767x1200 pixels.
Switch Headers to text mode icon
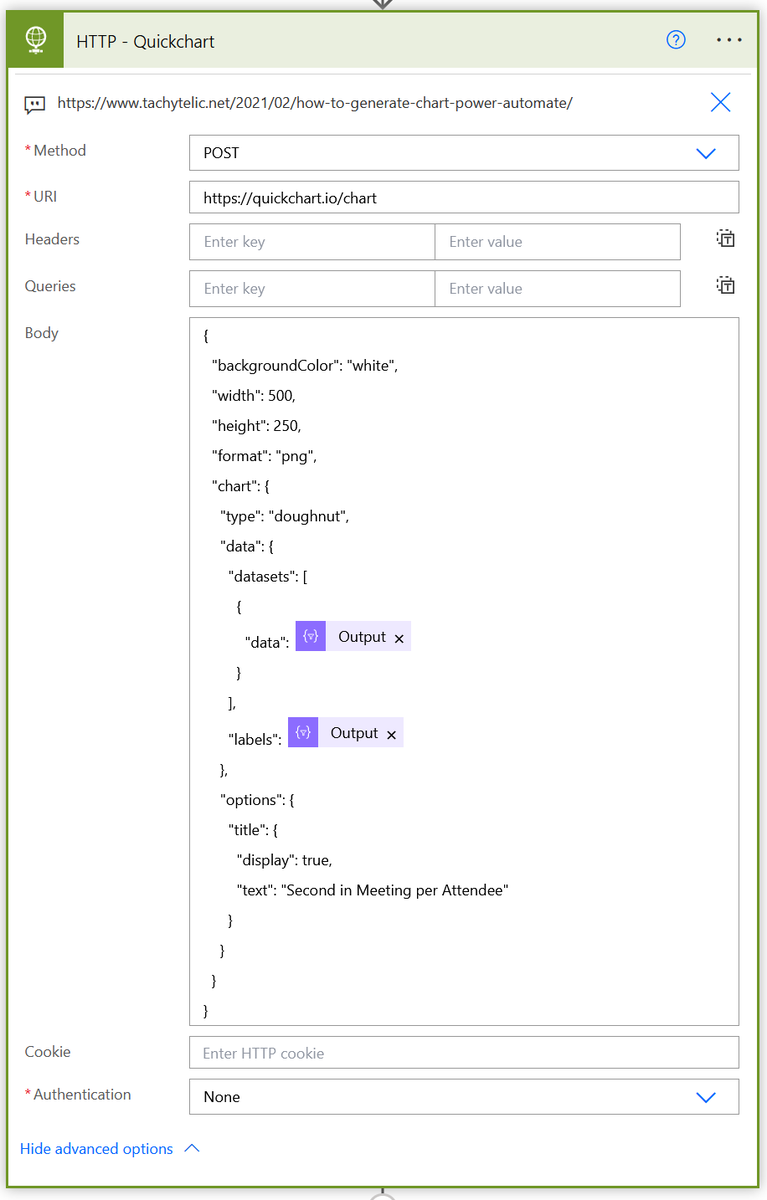pos(725,239)
